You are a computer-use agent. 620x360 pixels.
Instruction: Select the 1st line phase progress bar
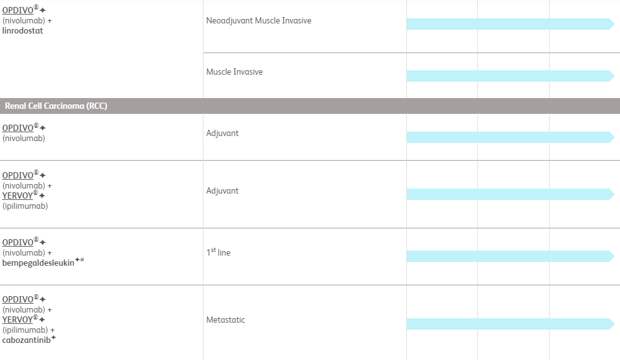[510, 256]
